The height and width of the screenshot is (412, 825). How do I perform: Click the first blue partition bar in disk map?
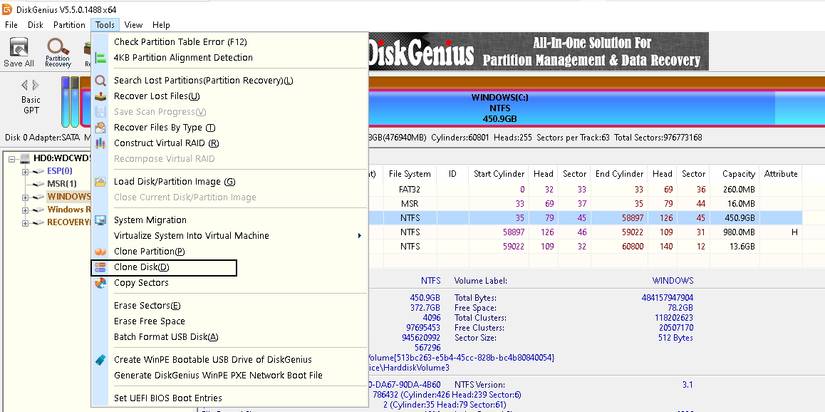click(65, 102)
